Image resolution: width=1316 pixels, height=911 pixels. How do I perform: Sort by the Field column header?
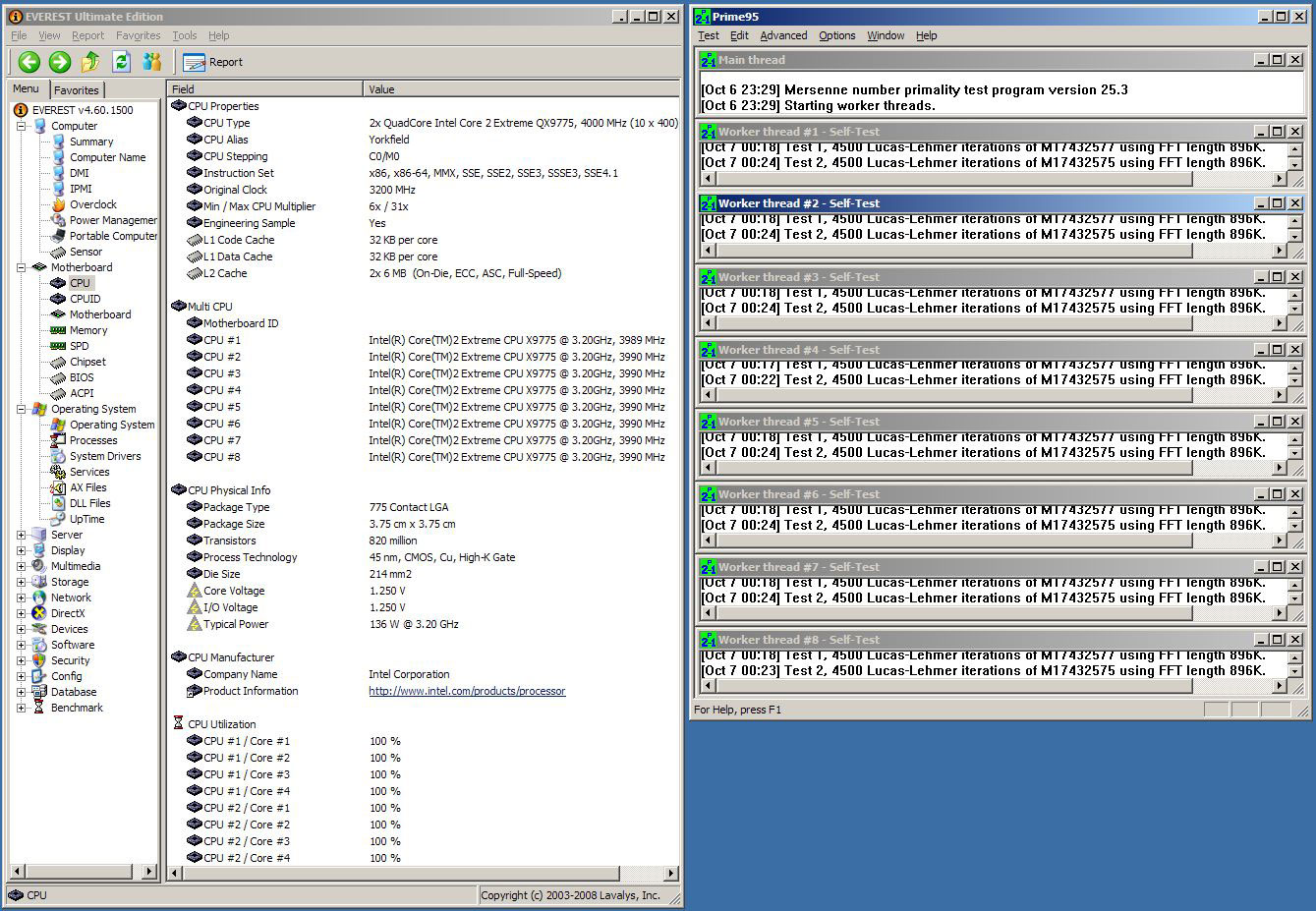(265, 88)
